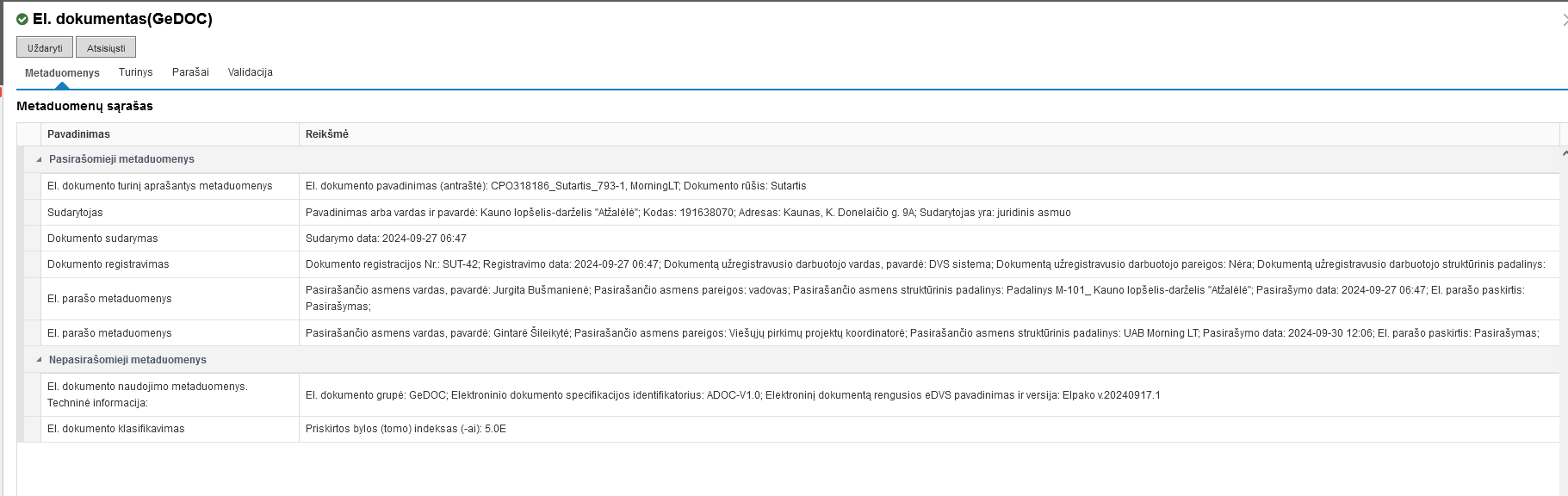Select signature row for Gintarė Šileikytė
The image size is (1568, 496).
tap(109, 333)
